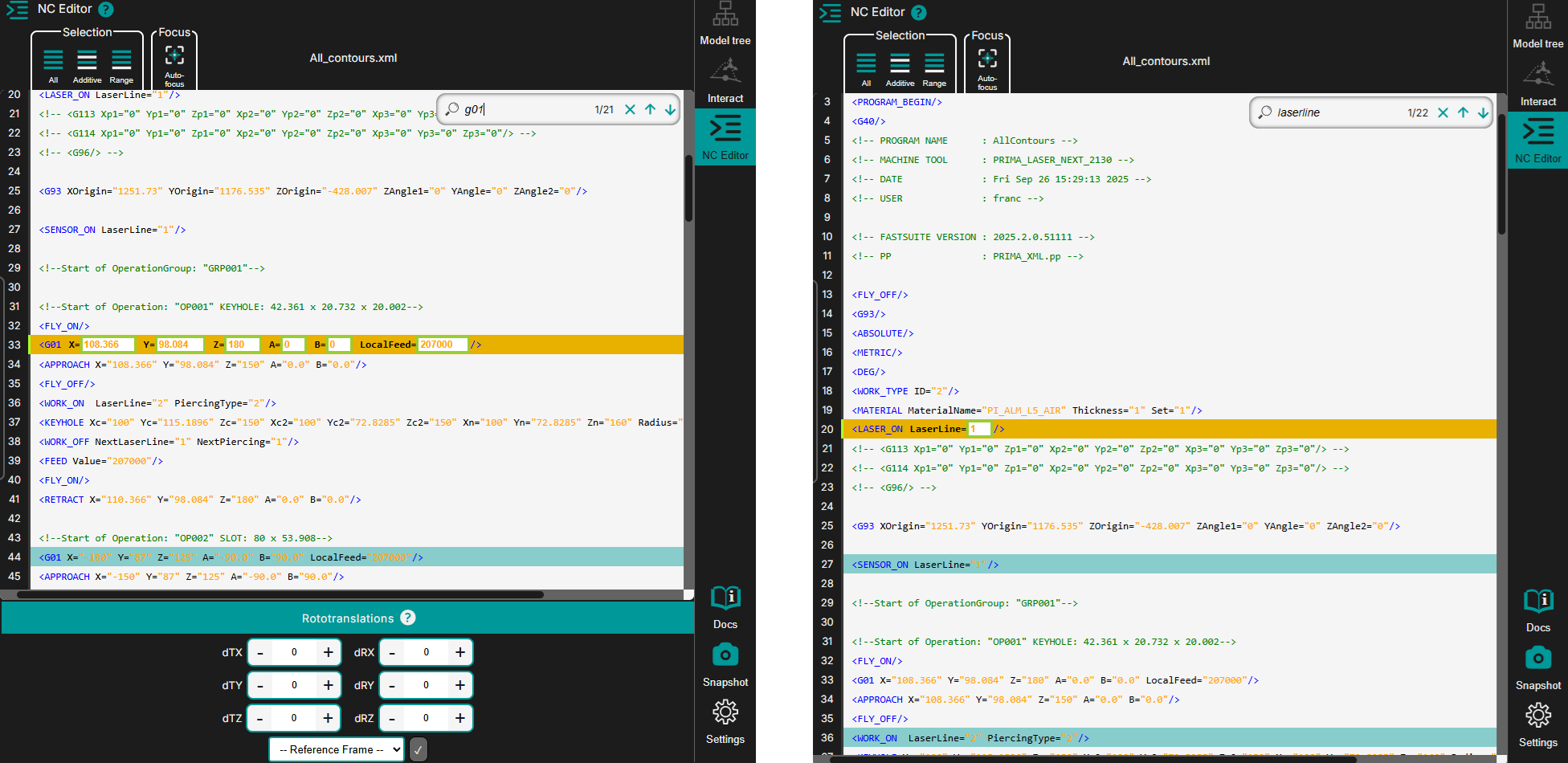Increase dTX with the plus button

[329, 652]
